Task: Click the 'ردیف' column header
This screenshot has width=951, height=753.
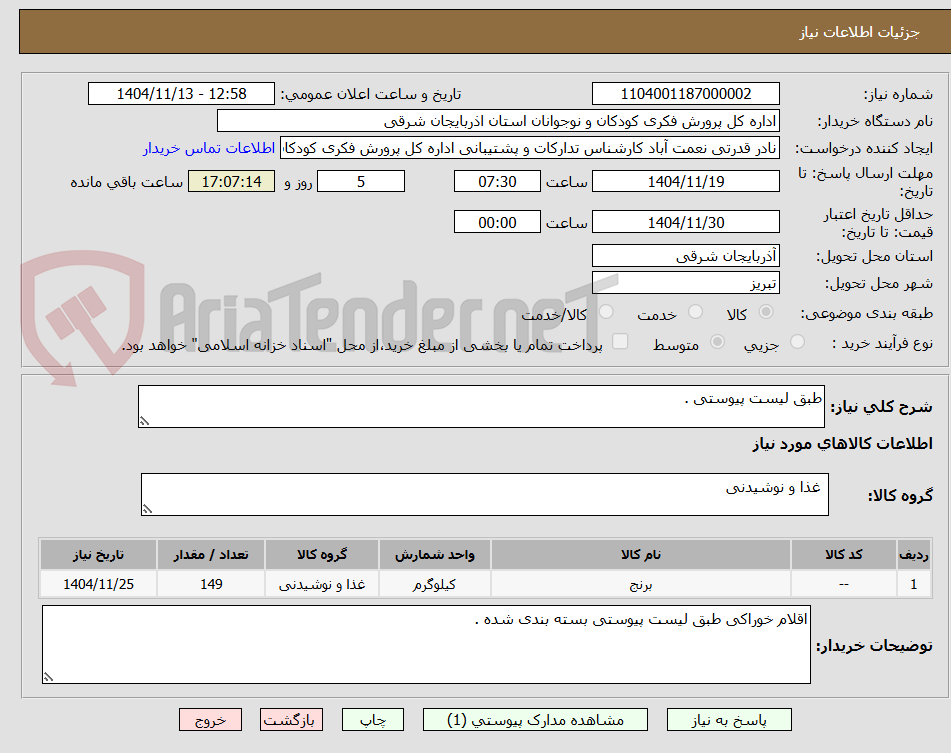Action: 914,555
